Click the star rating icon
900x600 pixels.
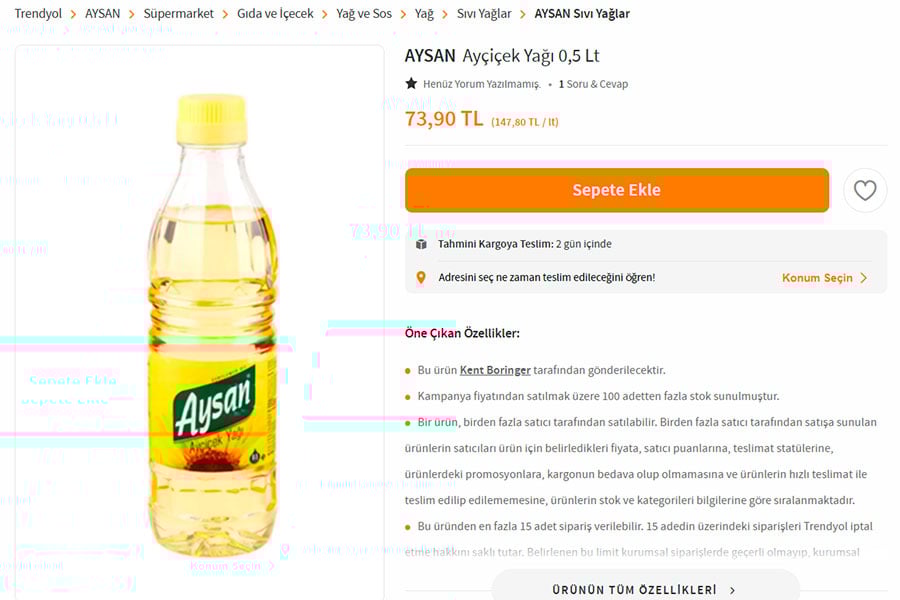pyautogui.click(x=411, y=84)
